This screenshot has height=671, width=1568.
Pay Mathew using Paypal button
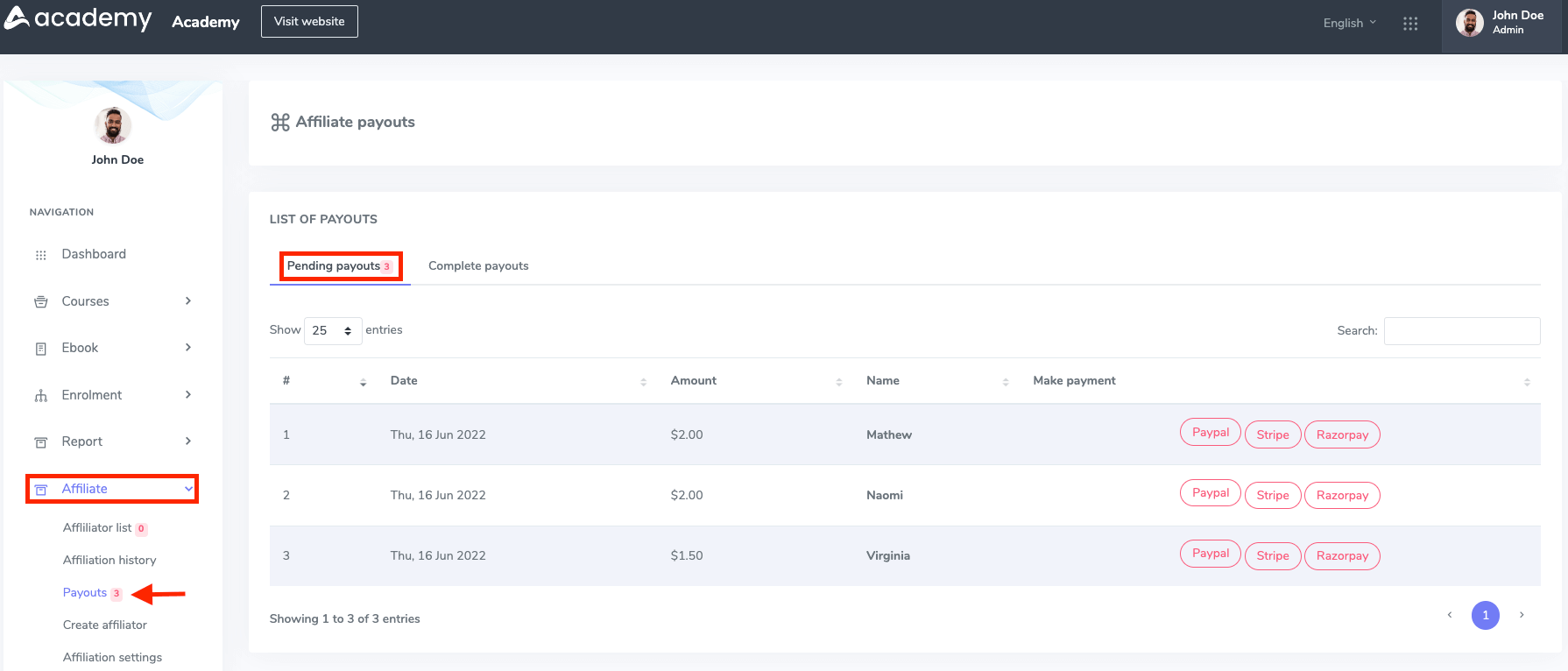point(1210,433)
